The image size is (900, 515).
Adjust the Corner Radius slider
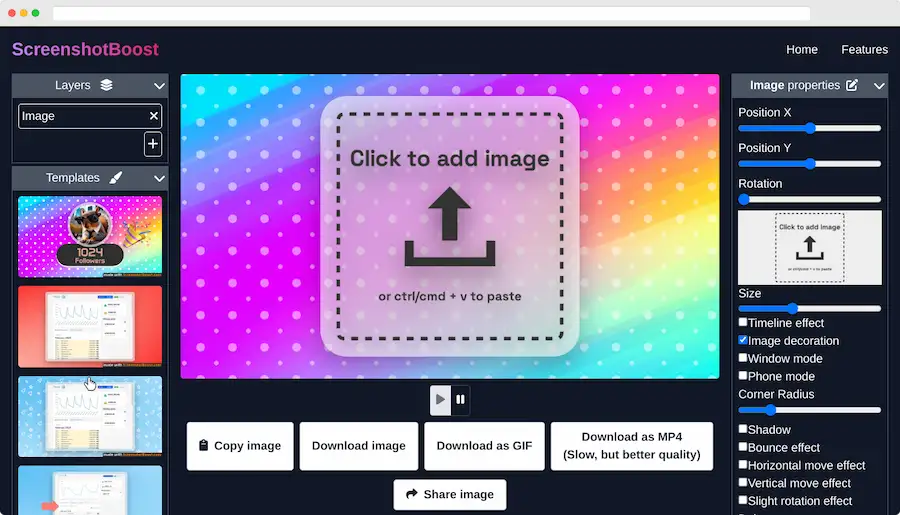click(771, 410)
